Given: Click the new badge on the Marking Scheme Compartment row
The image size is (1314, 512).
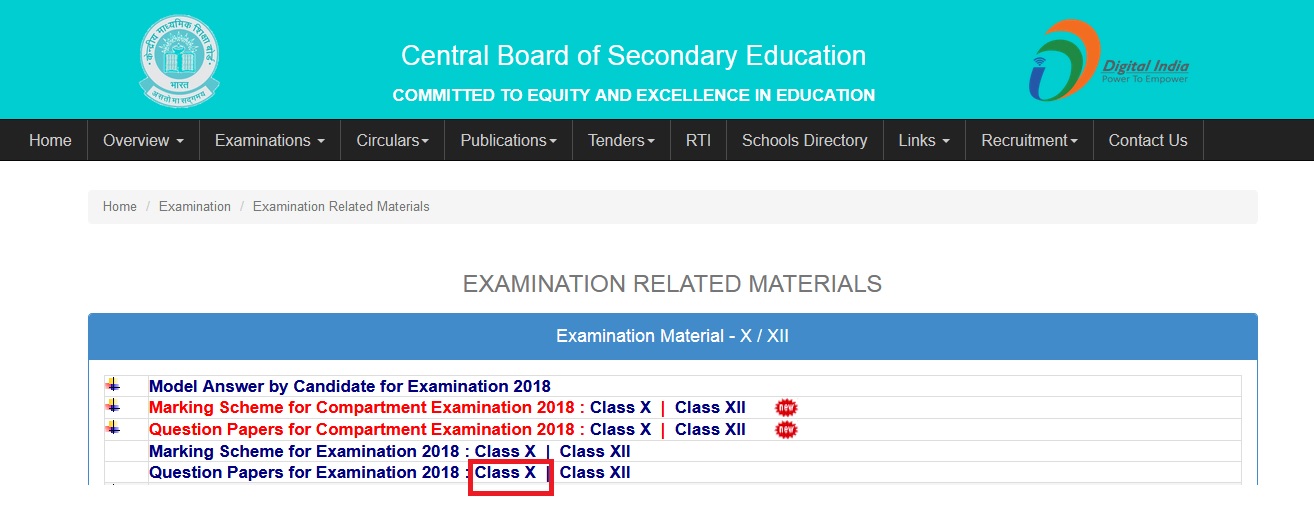Looking at the screenshot, I should [787, 408].
